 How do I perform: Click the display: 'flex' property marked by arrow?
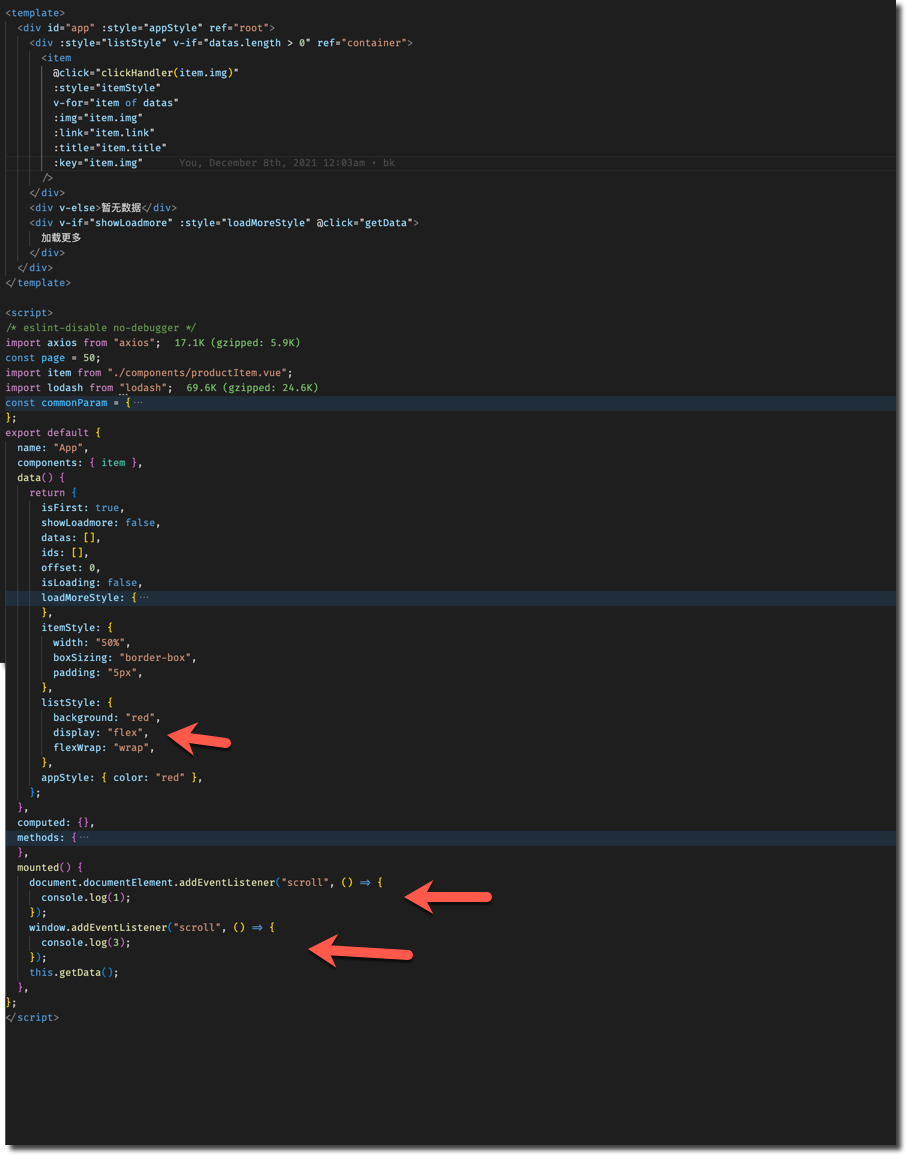coord(100,732)
